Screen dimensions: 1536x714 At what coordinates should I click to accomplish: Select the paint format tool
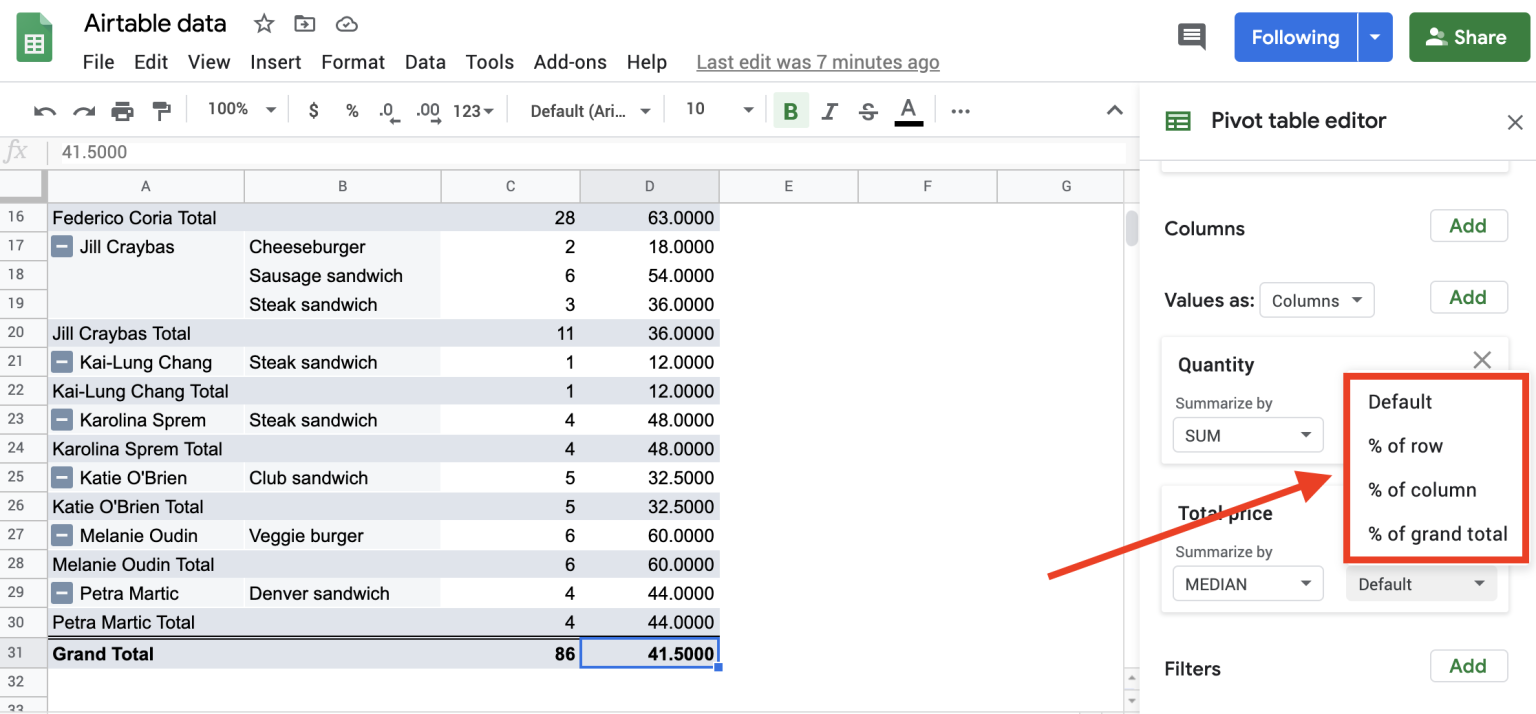click(x=161, y=110)
